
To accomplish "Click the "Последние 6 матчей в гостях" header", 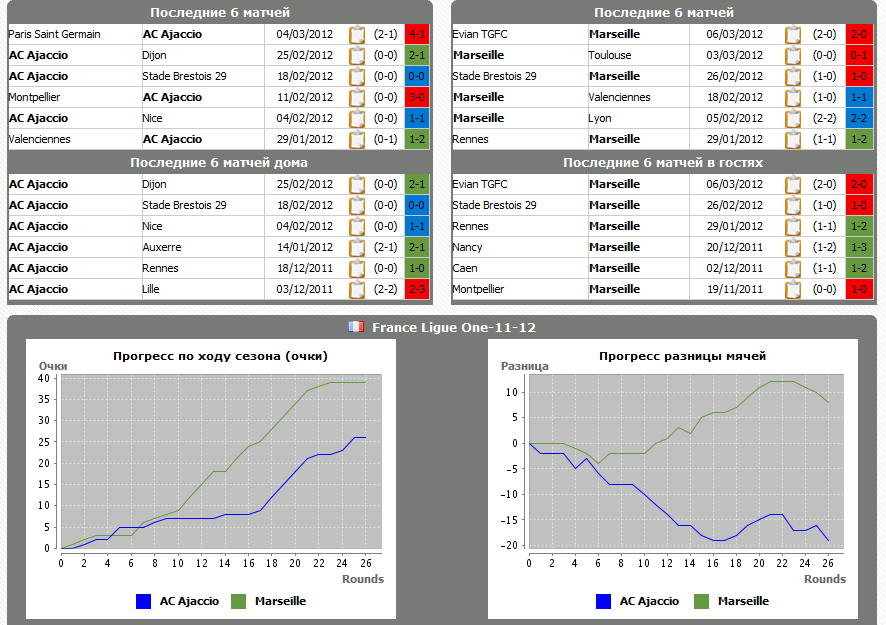I will pyautogui.click(x=663, y=163).
